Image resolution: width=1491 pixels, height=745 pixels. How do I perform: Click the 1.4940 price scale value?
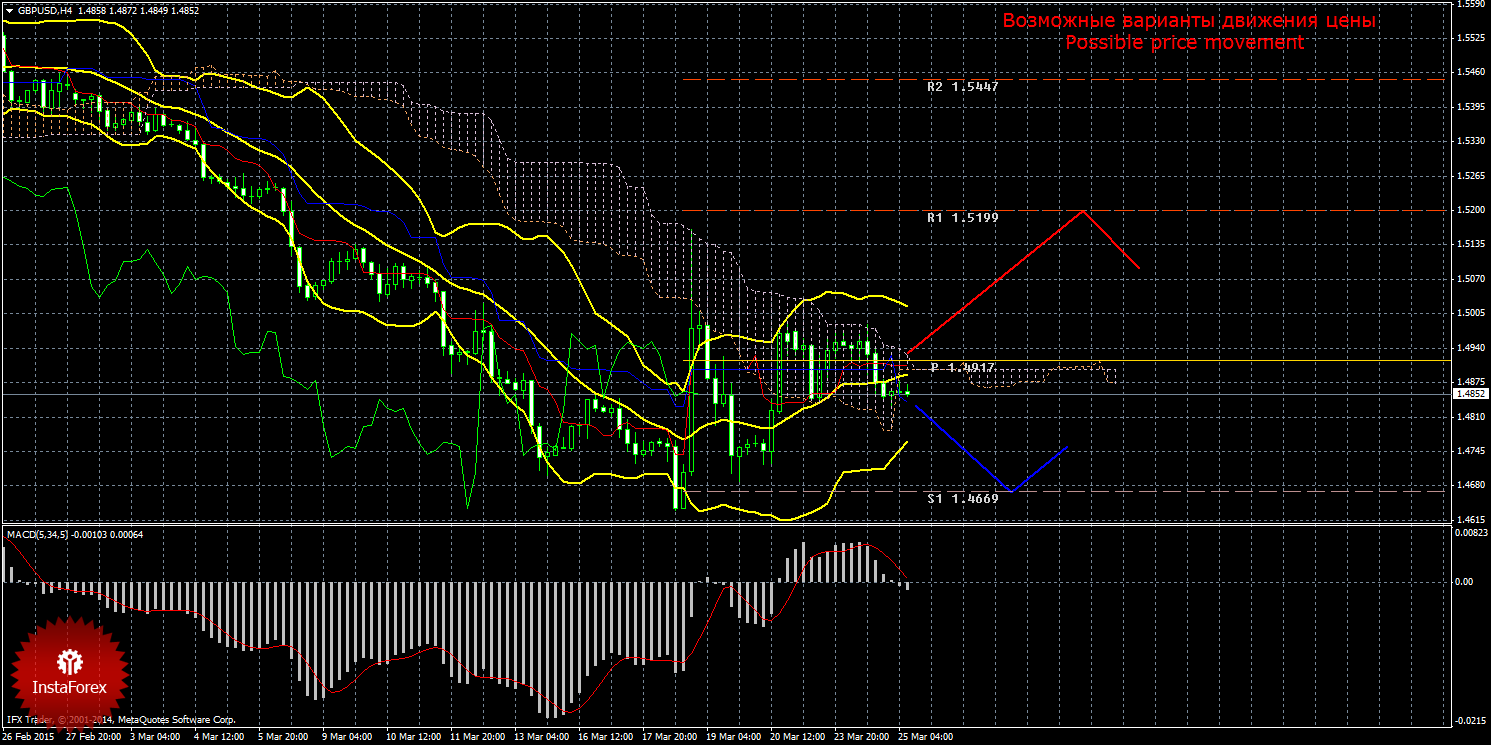click(x=1470, y=348)
